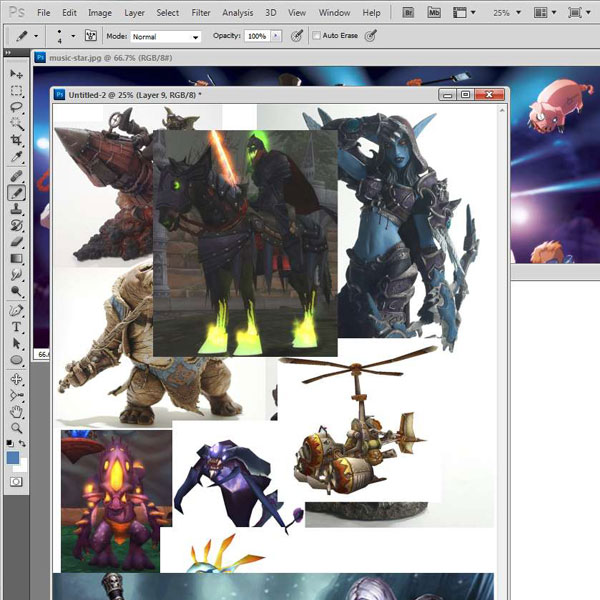Open Mini Bridge with Mb button
Screen dimensions: 600x600
pyautogui.click(x=434, y=13)
